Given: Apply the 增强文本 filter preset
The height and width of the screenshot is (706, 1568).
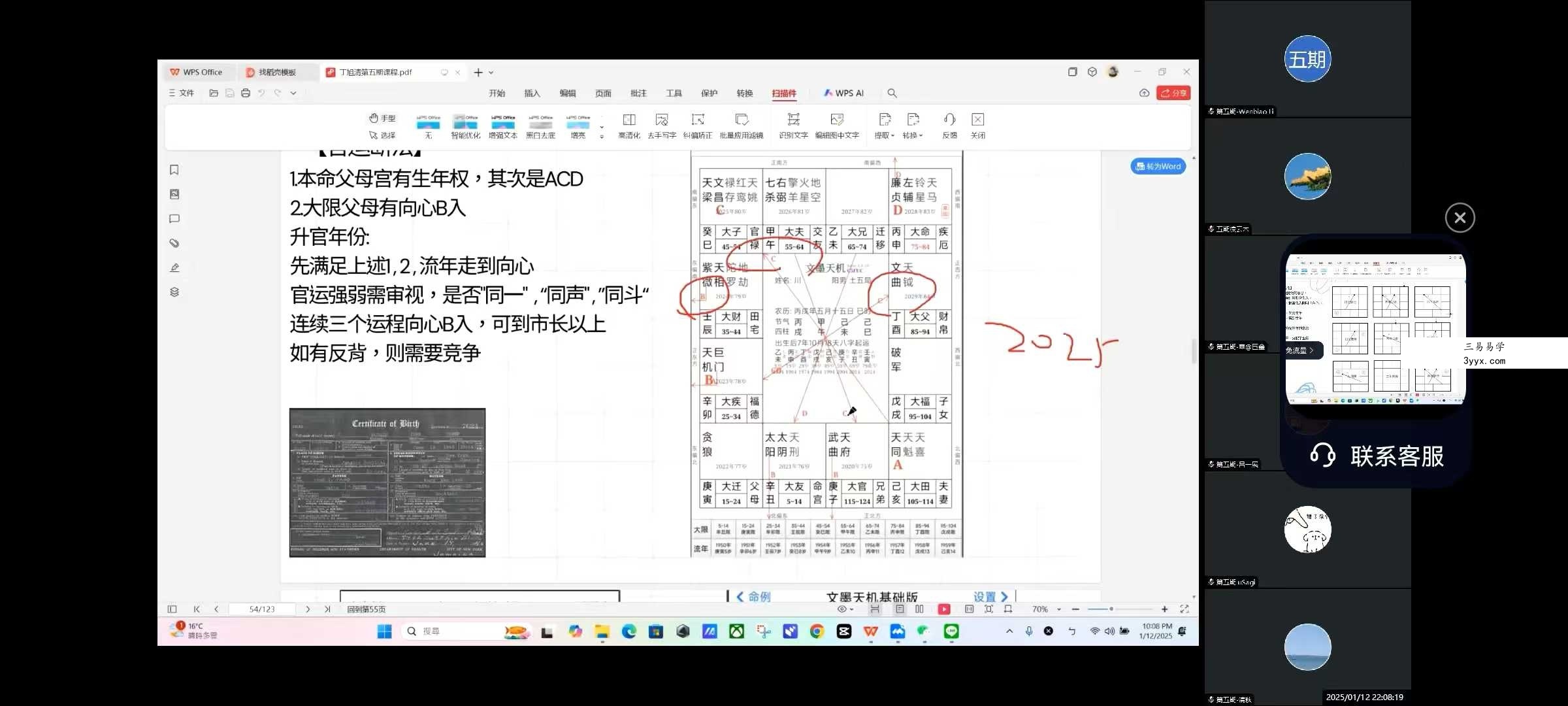Looking at the screenshot, I should [x=503, y=127].
